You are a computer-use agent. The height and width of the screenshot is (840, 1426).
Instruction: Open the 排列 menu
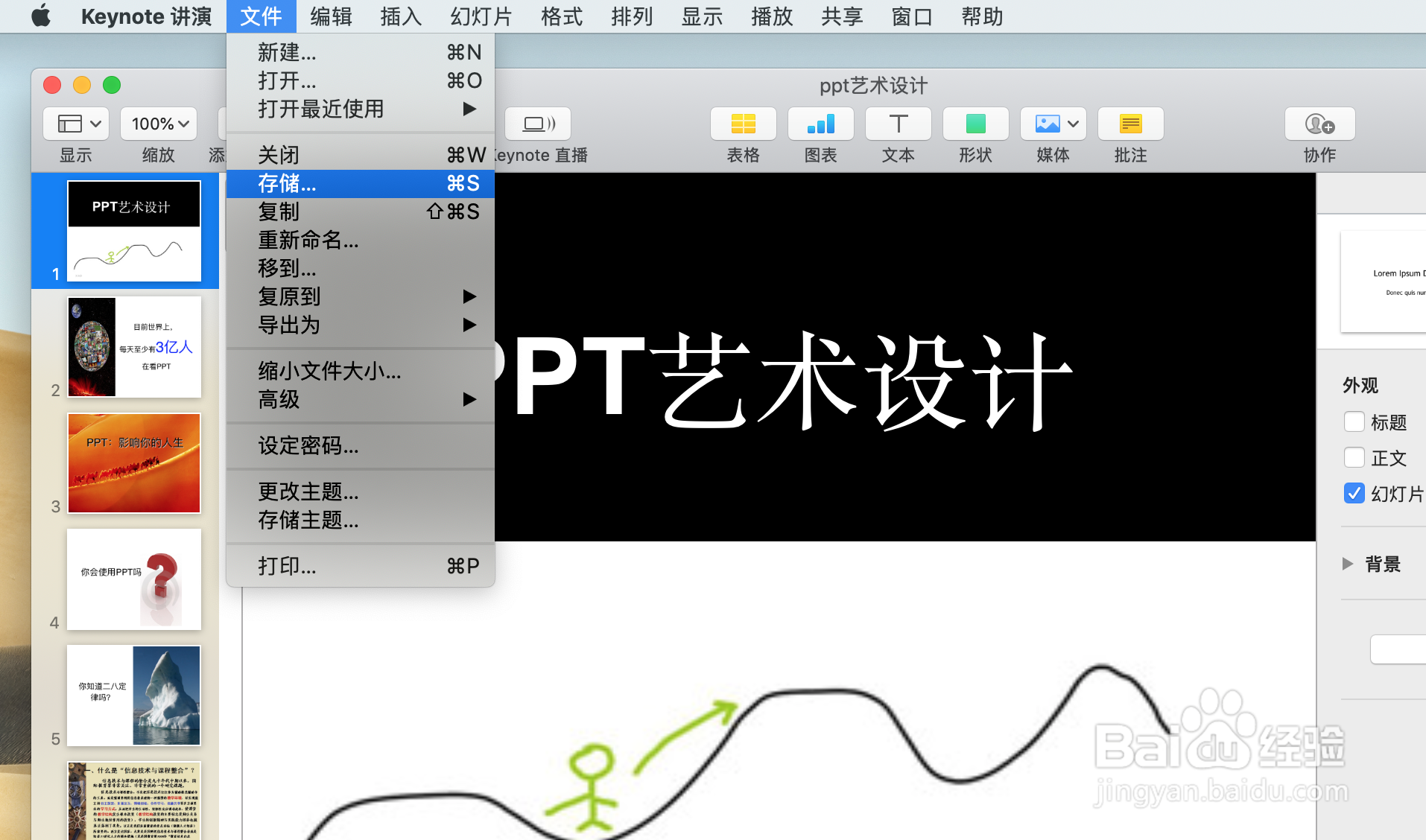pyautogui.click(x=632, y=16)
